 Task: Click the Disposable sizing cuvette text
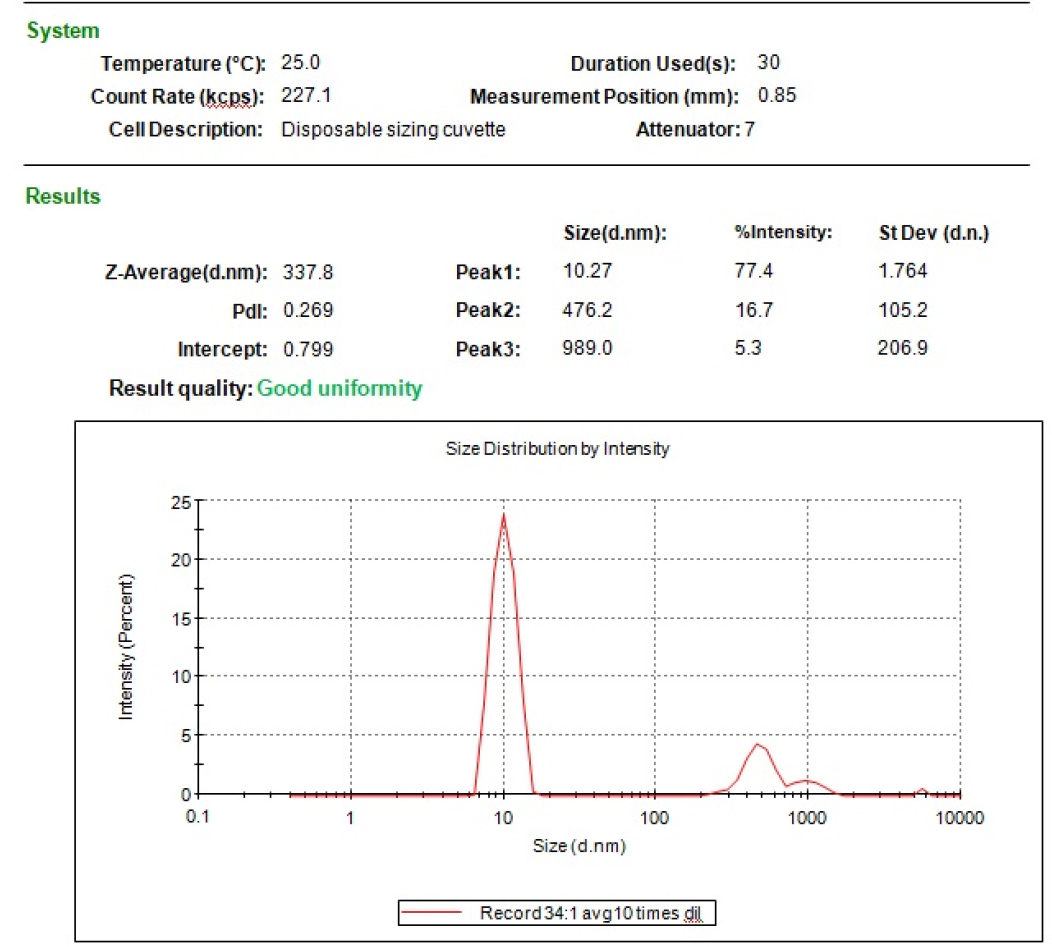(x=393, y=130)
